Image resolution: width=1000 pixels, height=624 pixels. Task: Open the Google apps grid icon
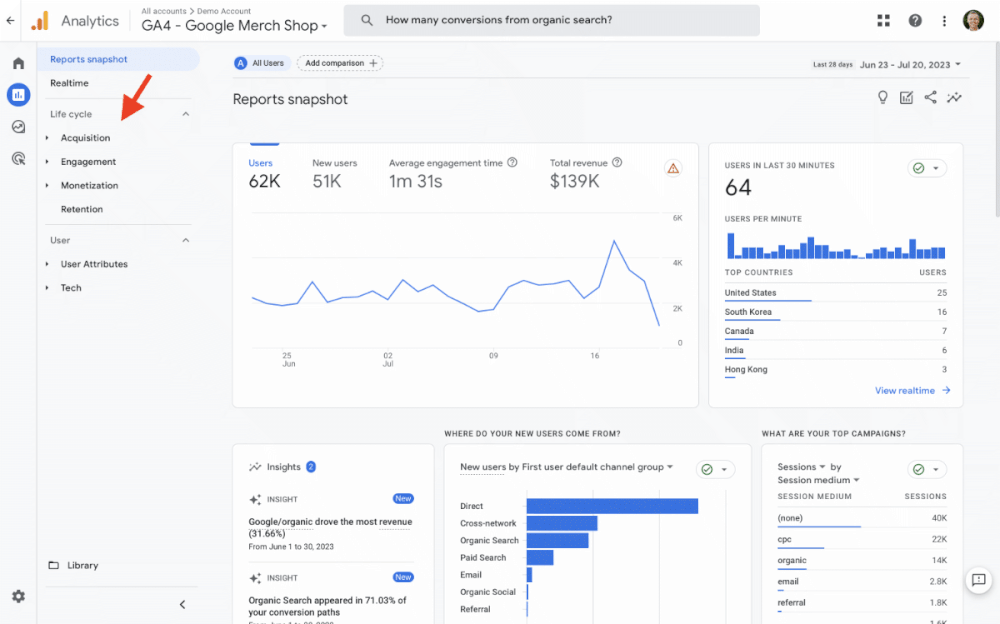(x=884, y=20)
